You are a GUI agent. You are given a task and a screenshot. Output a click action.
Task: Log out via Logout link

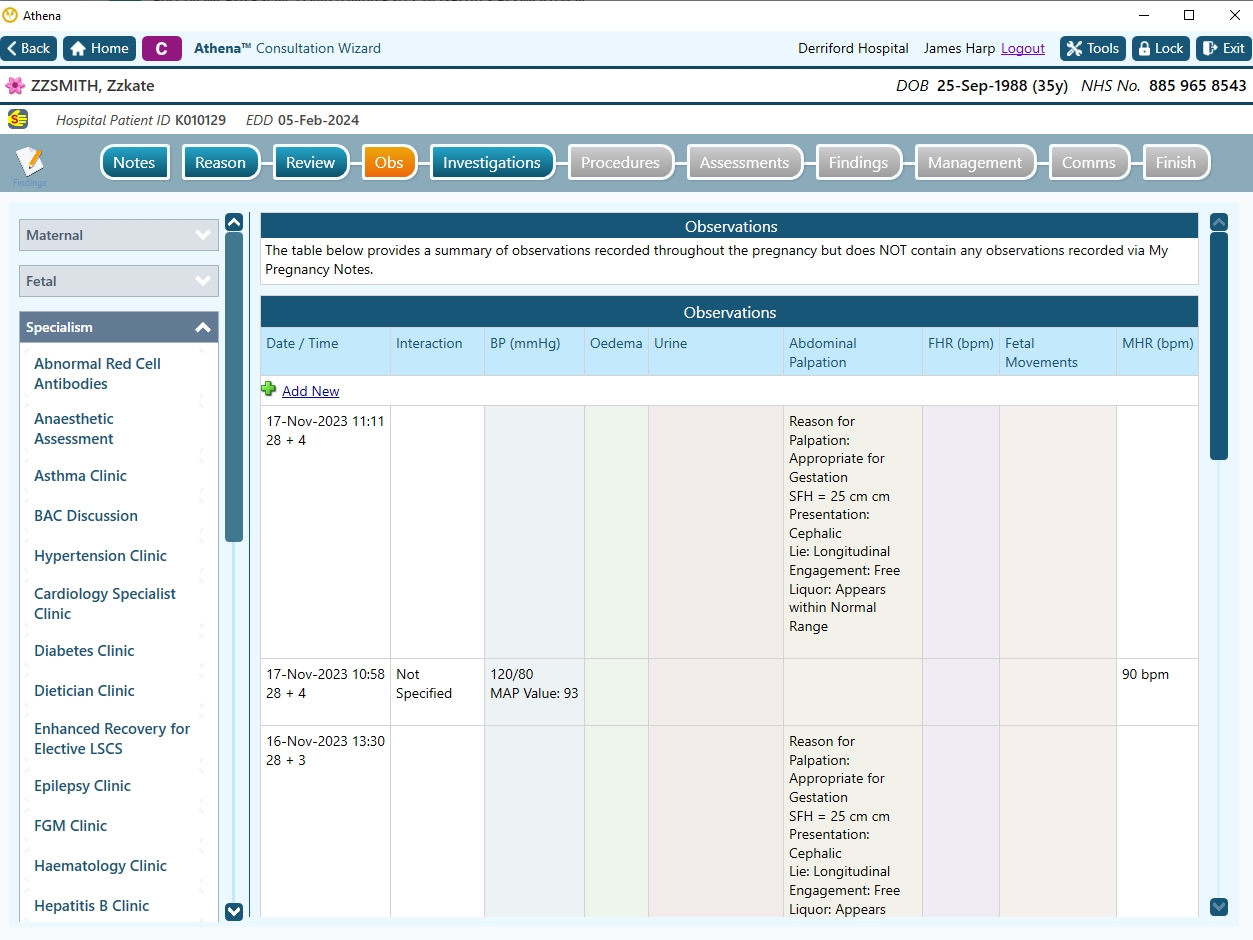[1023, 48]
